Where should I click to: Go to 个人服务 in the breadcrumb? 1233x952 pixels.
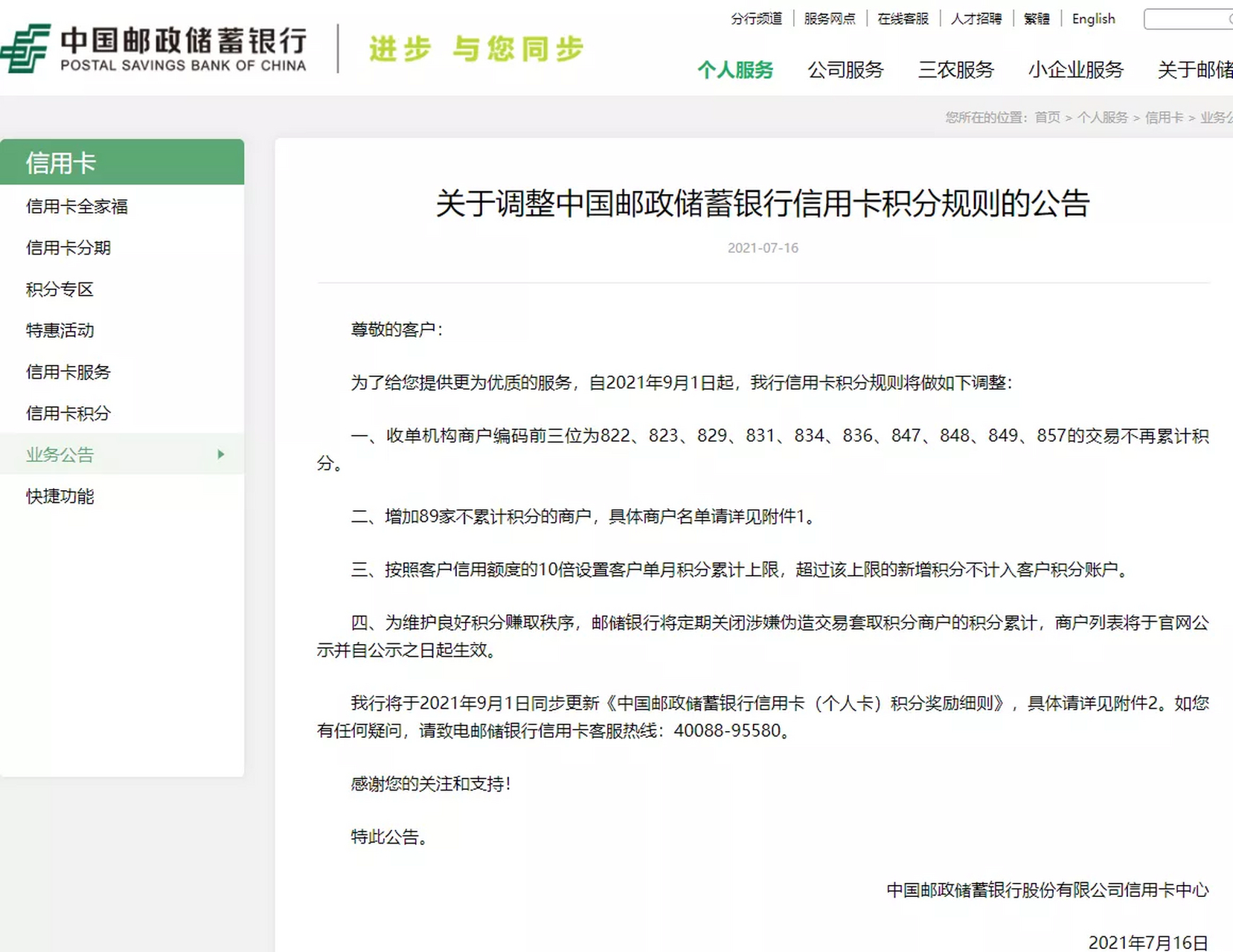tap(1103, 118)
